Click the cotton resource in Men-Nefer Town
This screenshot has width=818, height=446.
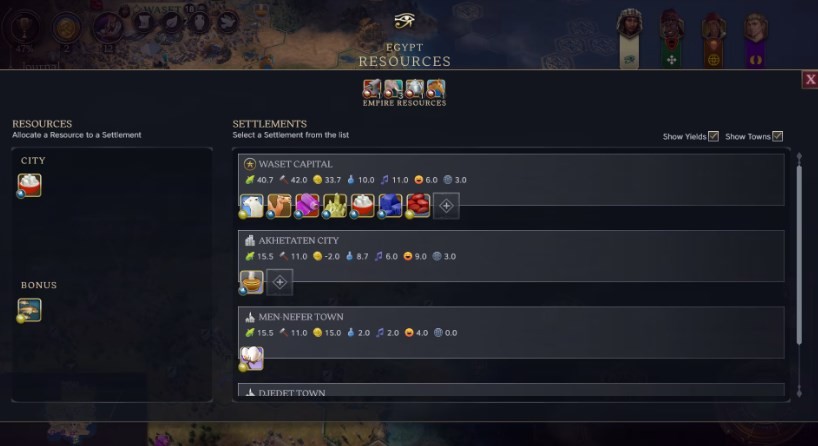251,358
